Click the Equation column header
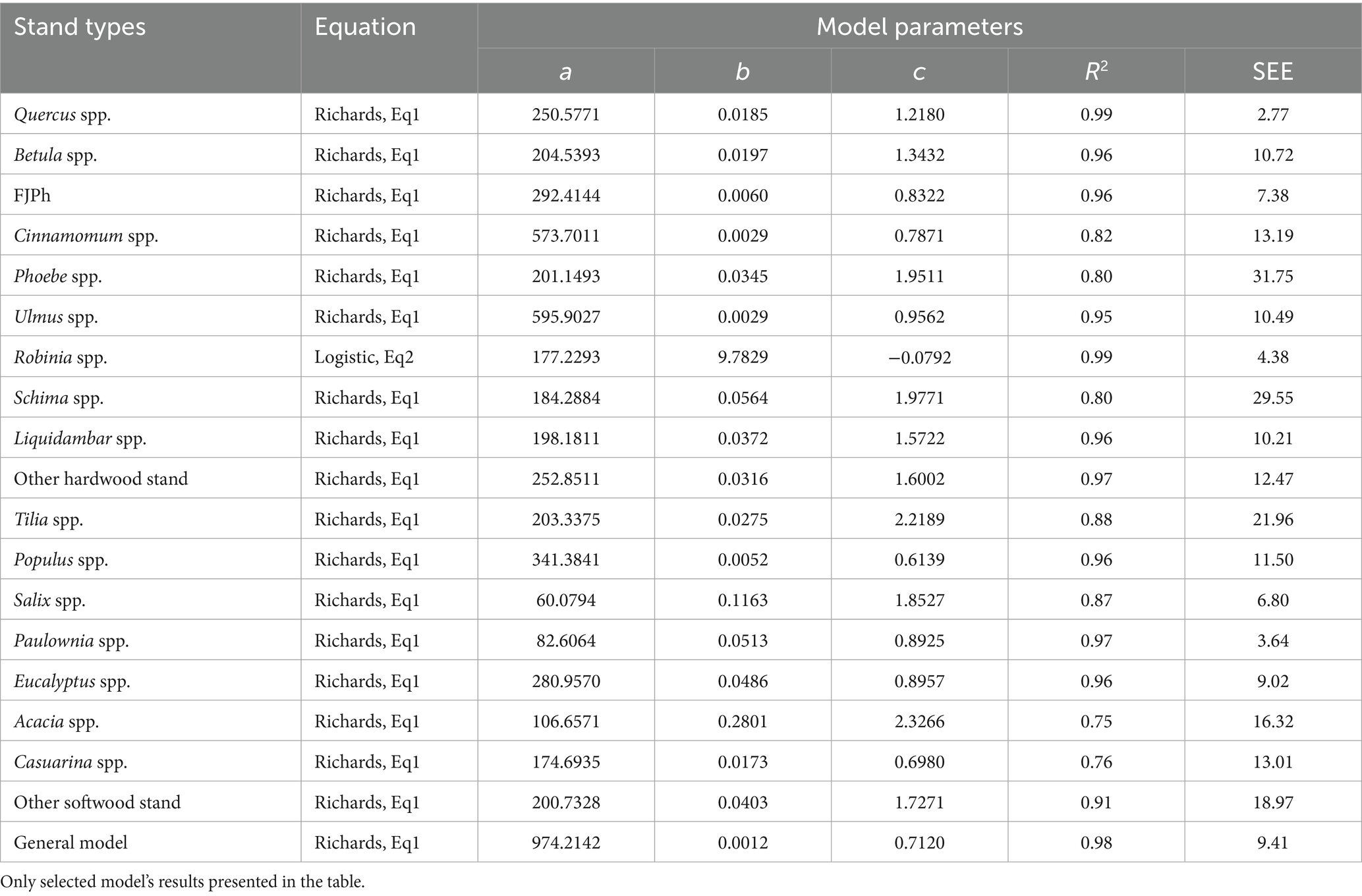This screenshot has height=896, width=1362. (x=365, y=27)
